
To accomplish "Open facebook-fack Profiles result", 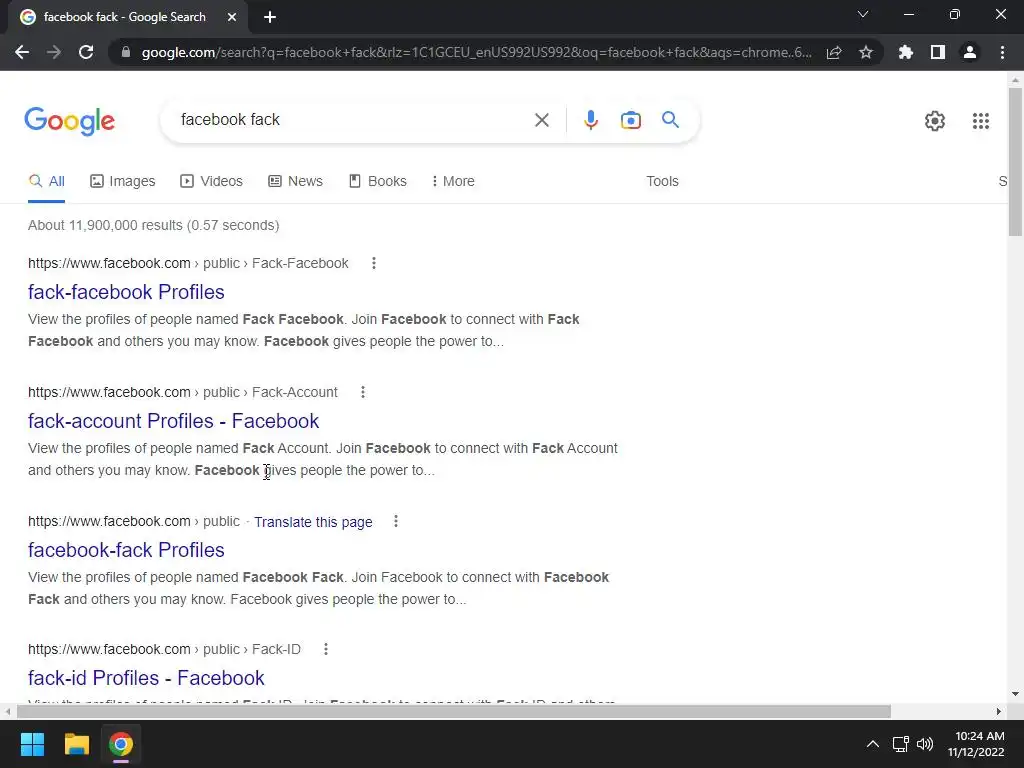I will [x=126, y=550].
